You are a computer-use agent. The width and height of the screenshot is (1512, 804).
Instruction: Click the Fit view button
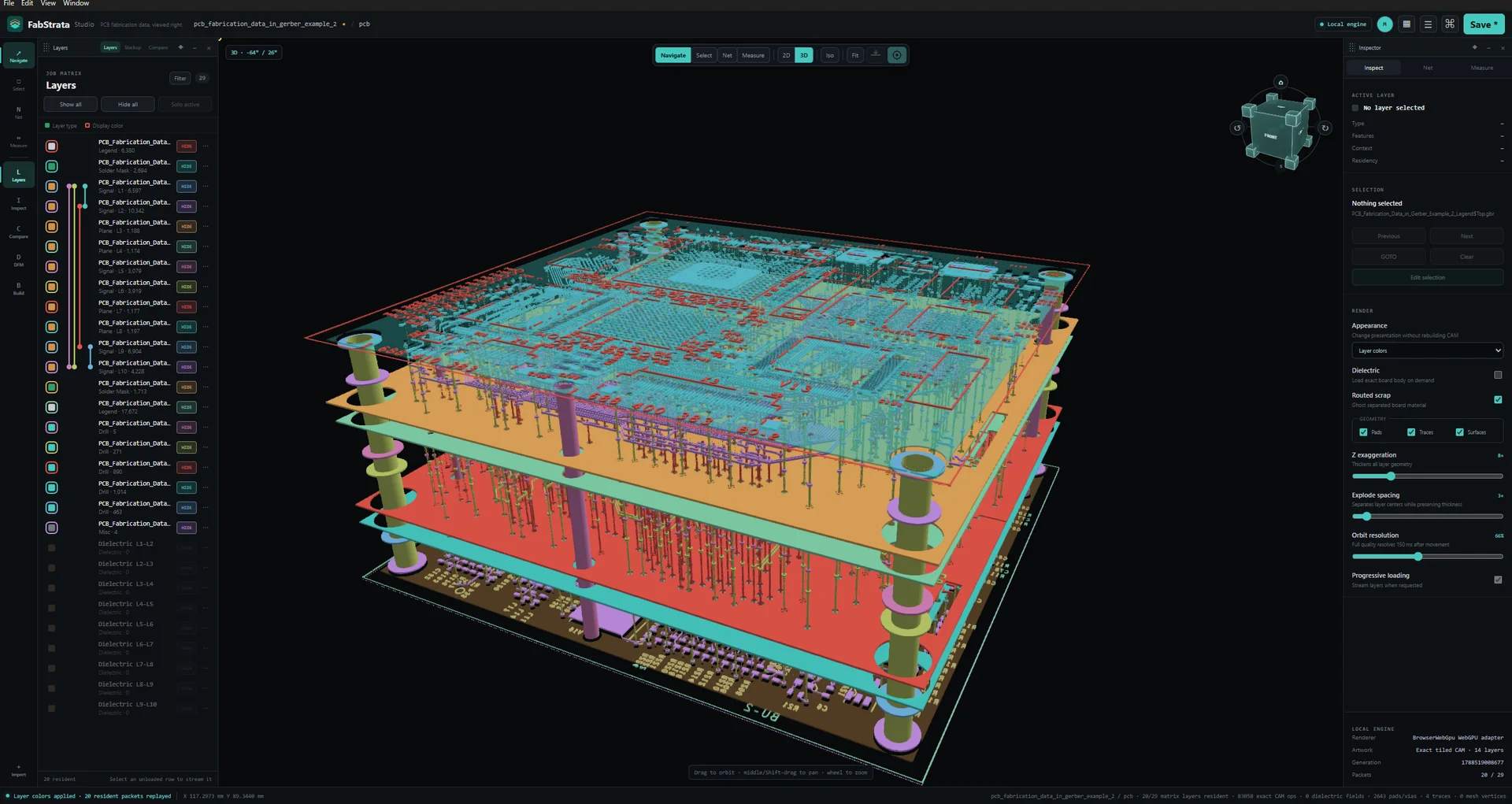pos(855,55)
